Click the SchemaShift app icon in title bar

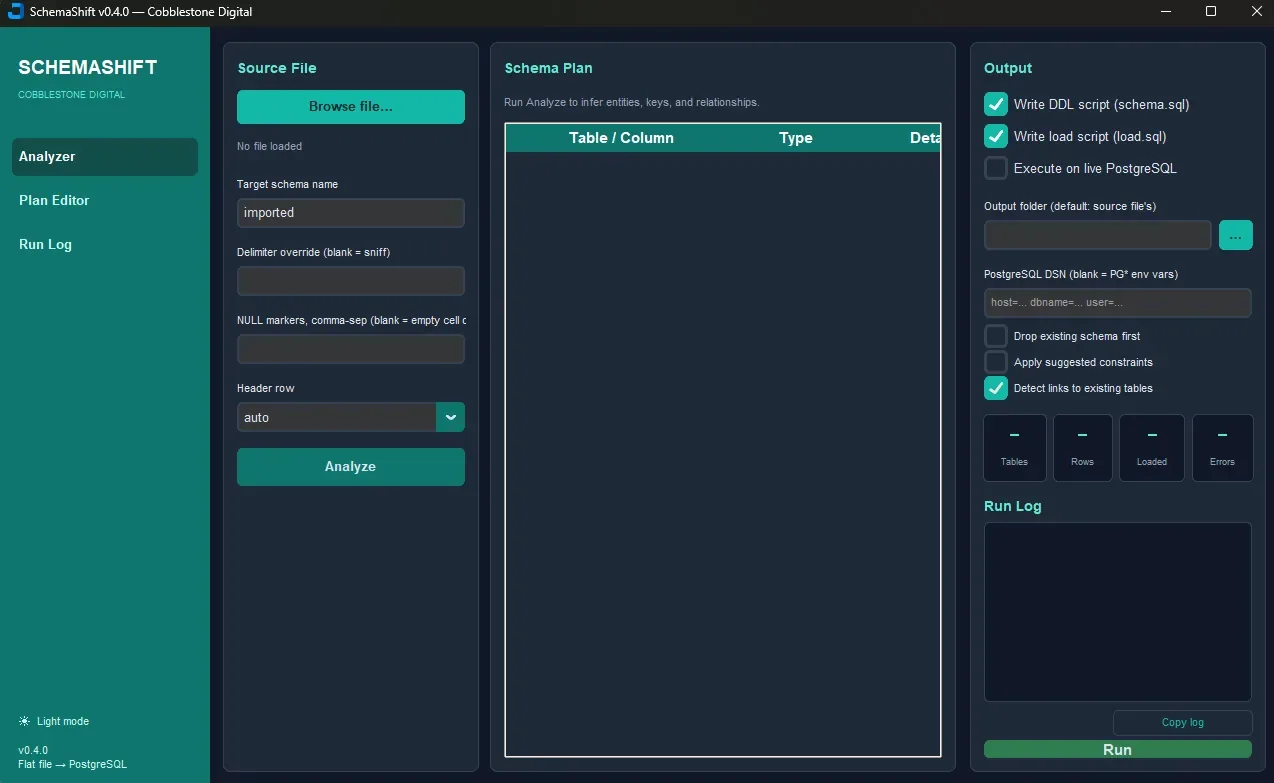tap(15, 12)
